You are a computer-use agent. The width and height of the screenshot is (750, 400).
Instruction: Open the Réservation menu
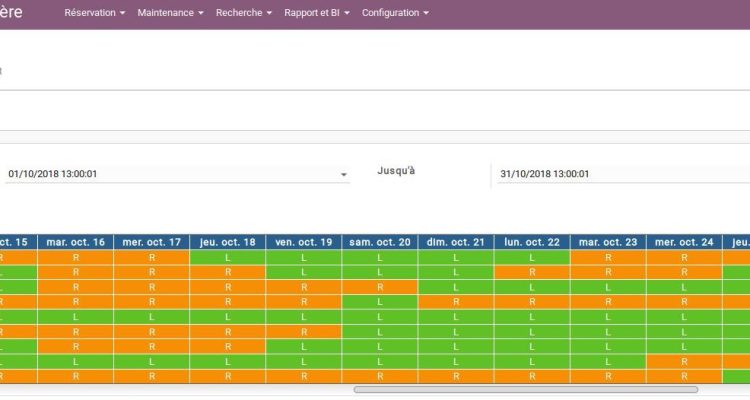click(x=95, y=13)
